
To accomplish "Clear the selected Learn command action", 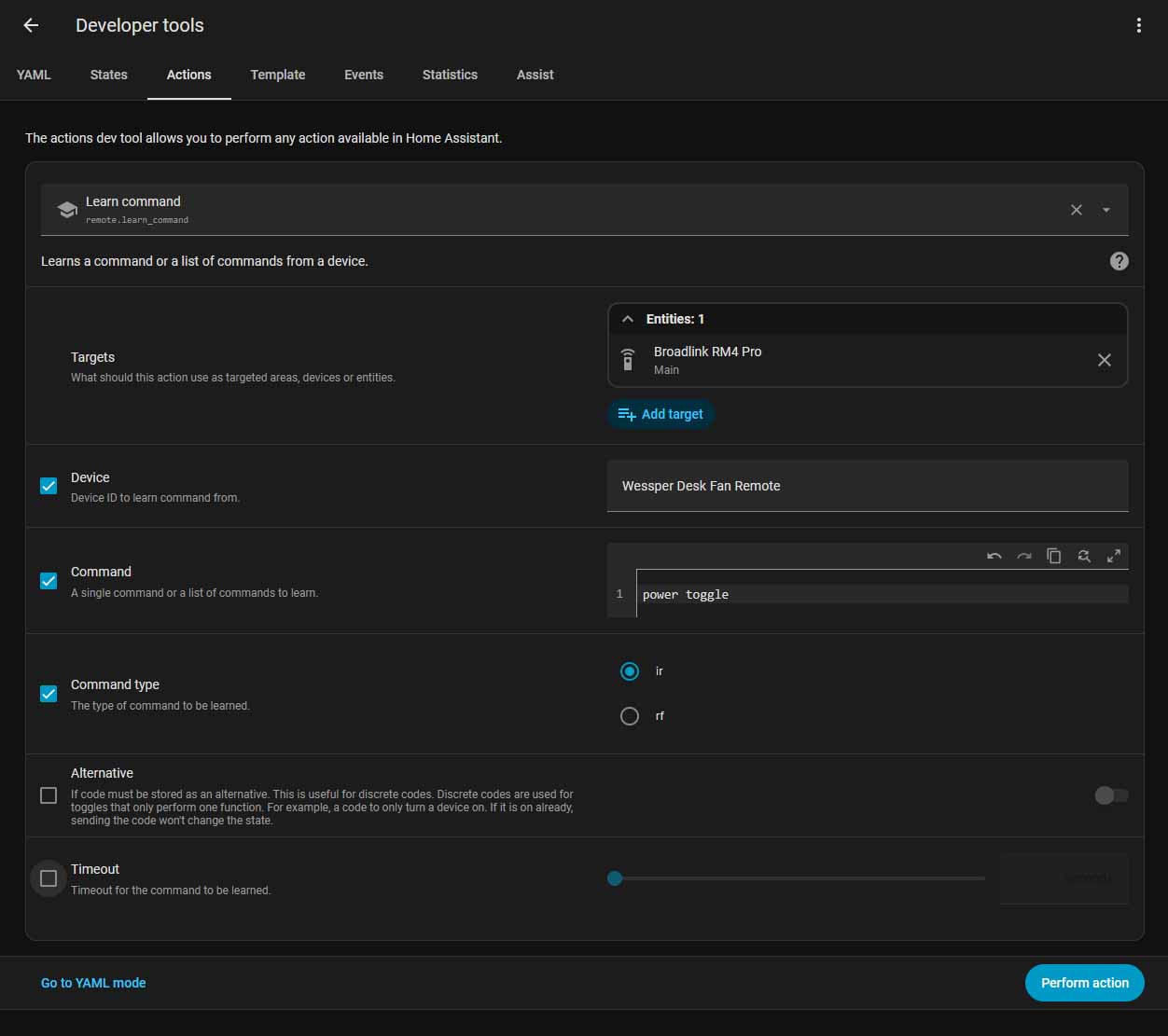I will point(1076,210).
